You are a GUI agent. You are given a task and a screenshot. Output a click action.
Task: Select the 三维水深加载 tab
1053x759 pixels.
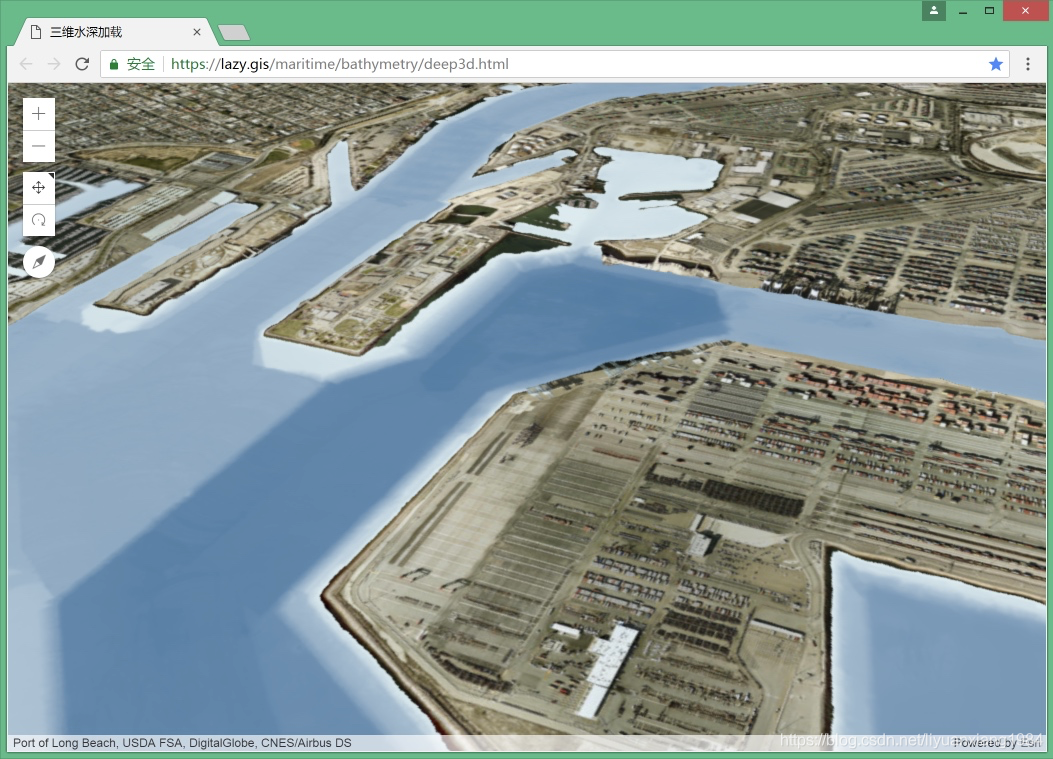[110, 32]
